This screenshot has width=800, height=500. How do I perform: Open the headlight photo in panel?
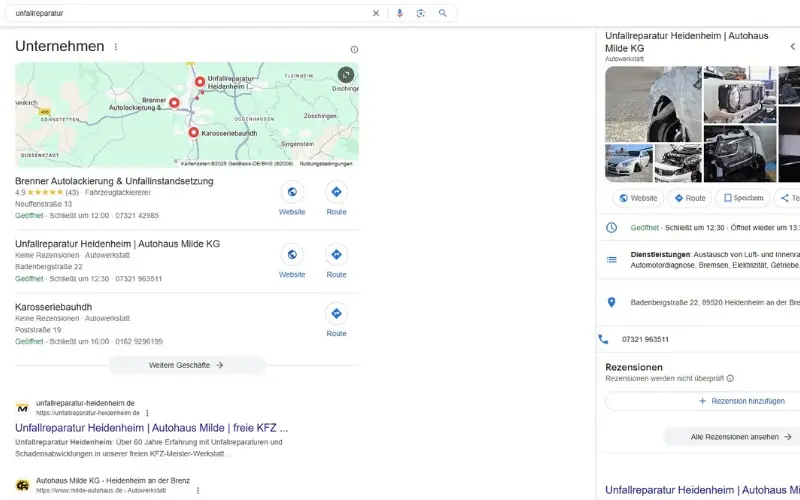tap(740, 153)
